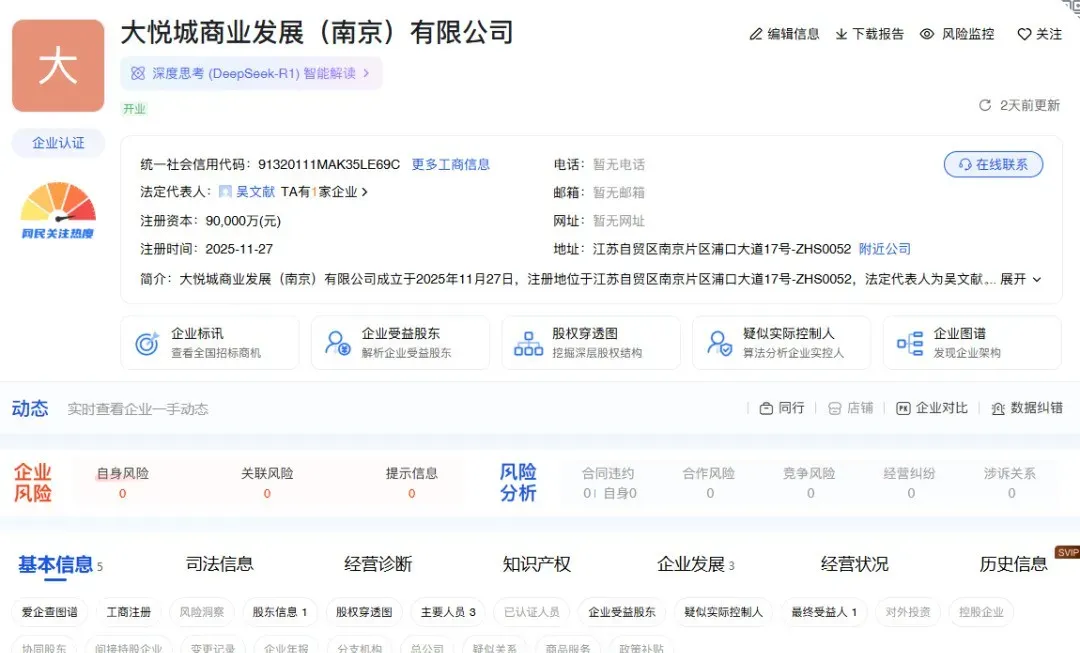Viewport: 1080px width, 653px height.
Task: Click the 合同违约 risk item
Action: point(608,483)
